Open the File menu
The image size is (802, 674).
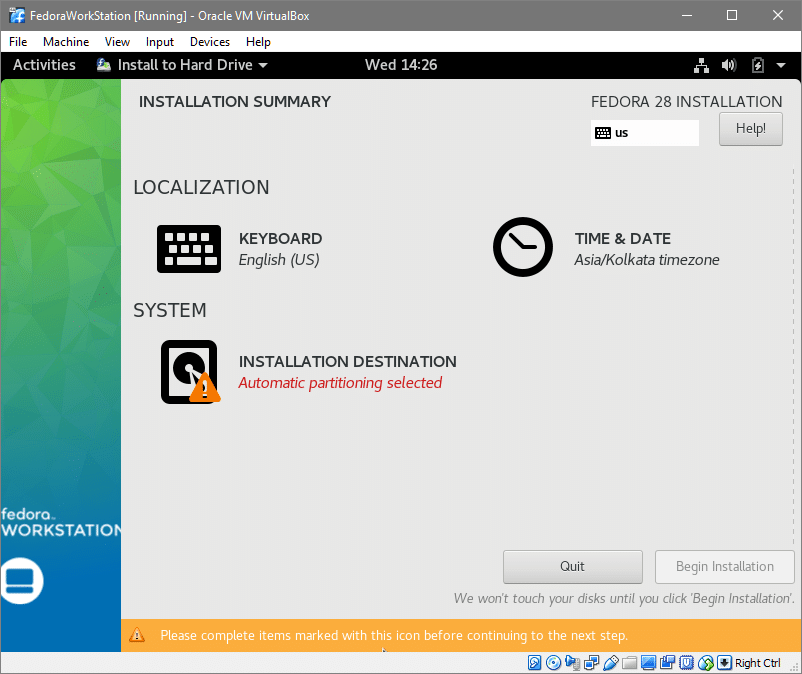[x=18, y=42]
